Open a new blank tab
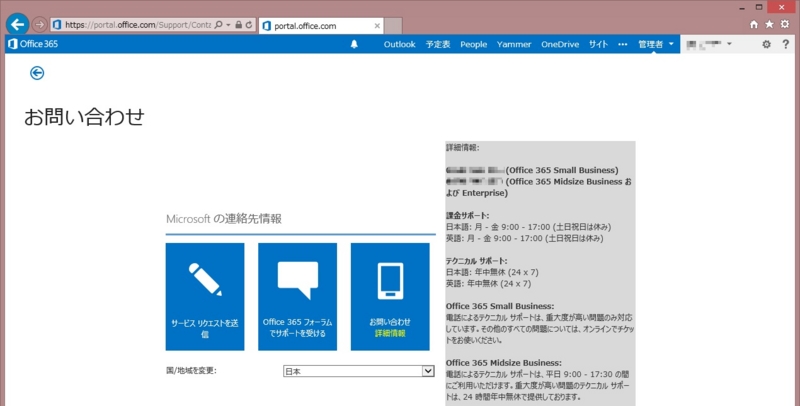This screenshot has width=800, height=406. pyautogui.click(x=393, y=26)
